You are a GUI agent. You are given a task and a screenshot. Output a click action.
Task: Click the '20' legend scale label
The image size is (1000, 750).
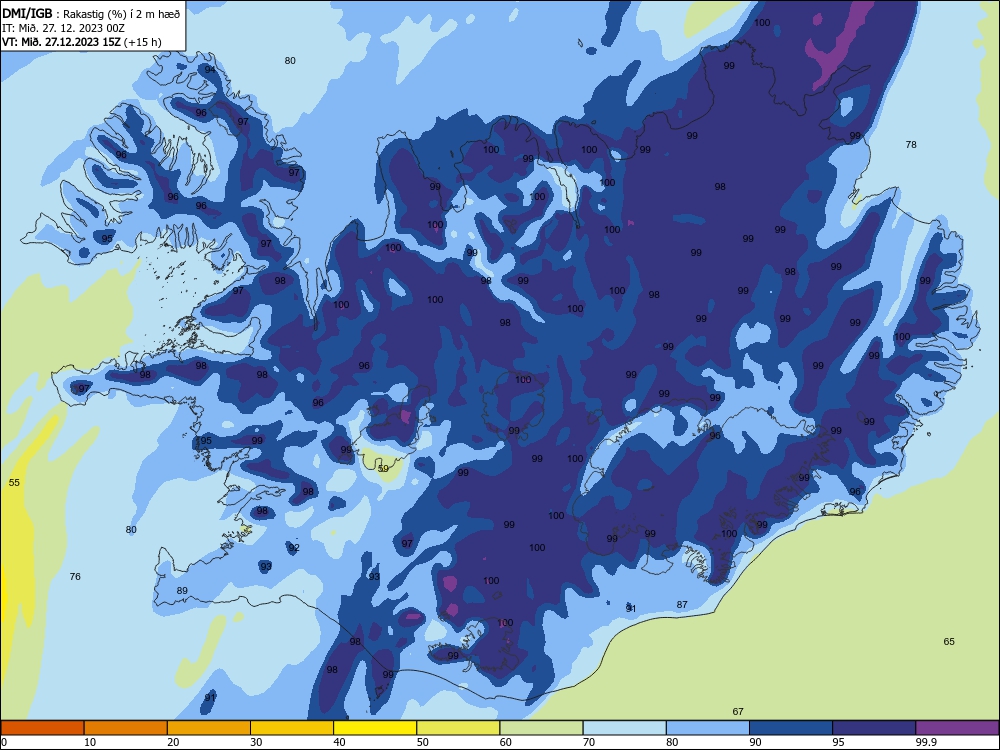pyautogui.click(x=173, y=742)
